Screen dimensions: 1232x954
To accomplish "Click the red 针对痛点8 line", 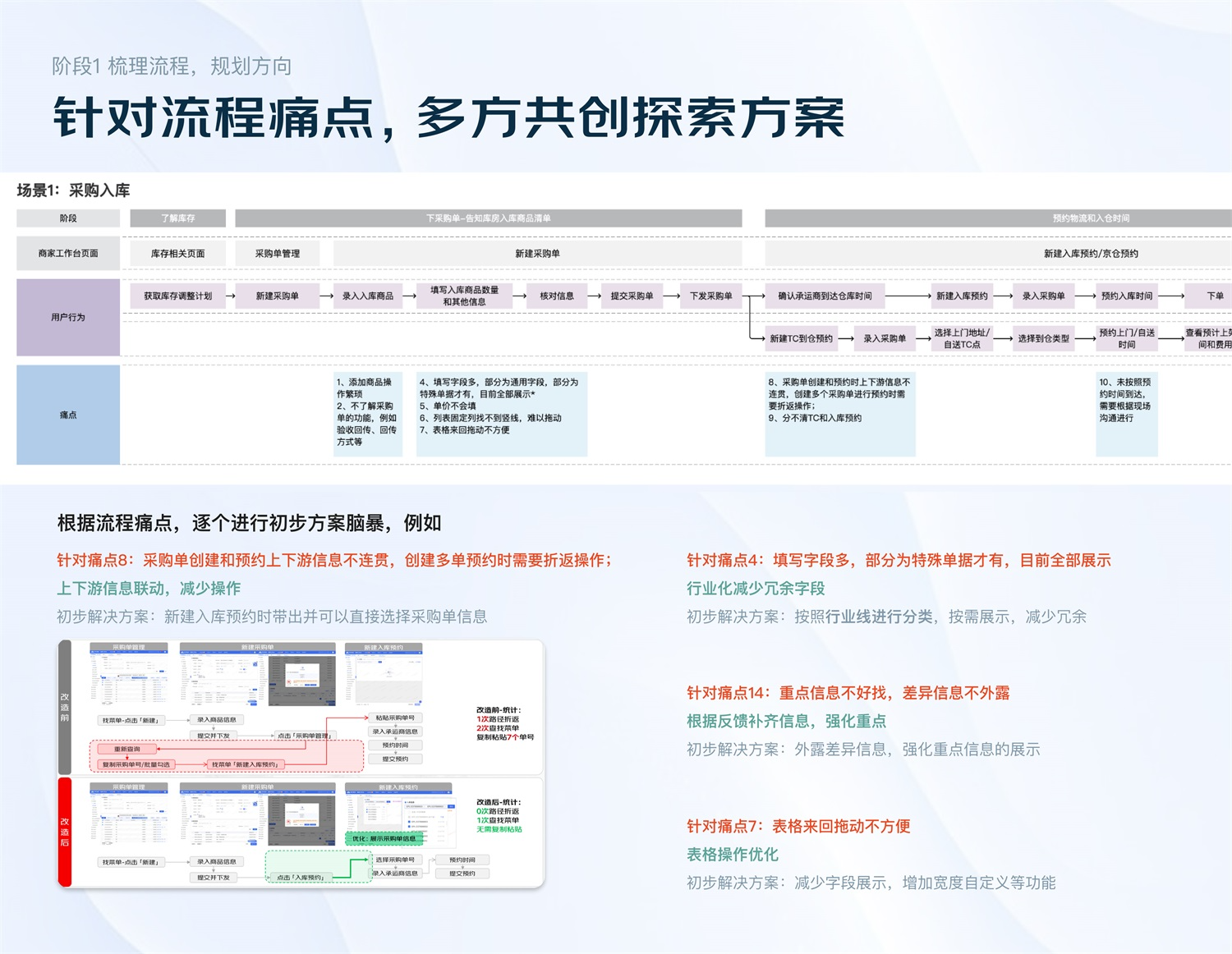I will point(334,560).
